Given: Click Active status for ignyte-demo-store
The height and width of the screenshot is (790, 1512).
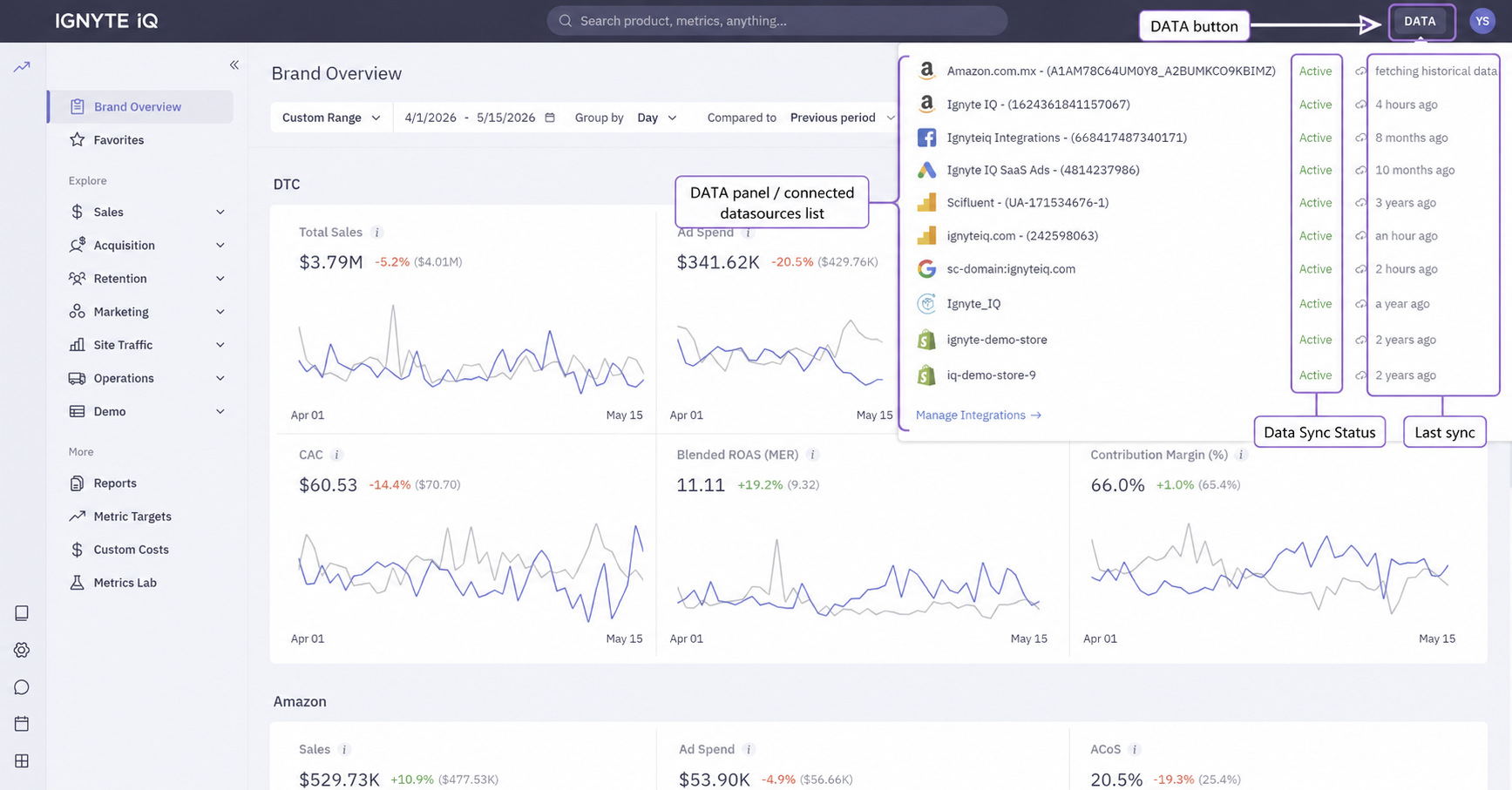Looking at the screenshot, I should pos(1315,340).
